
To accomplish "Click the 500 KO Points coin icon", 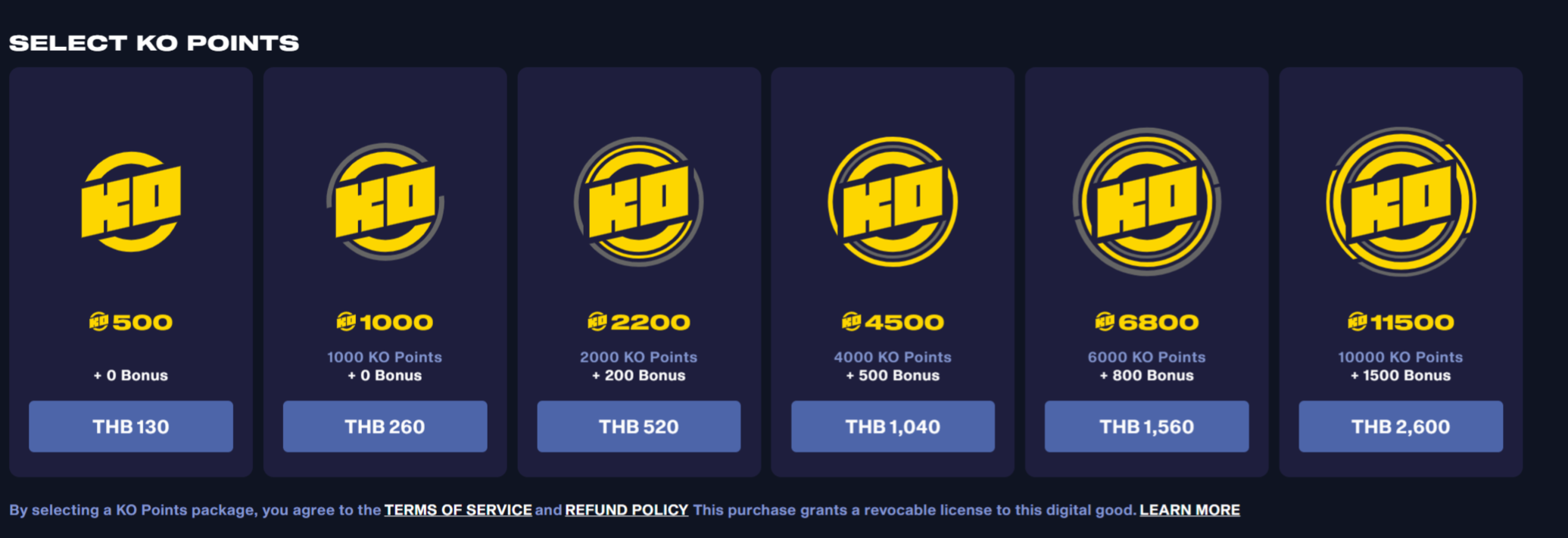I will [131, 202].
